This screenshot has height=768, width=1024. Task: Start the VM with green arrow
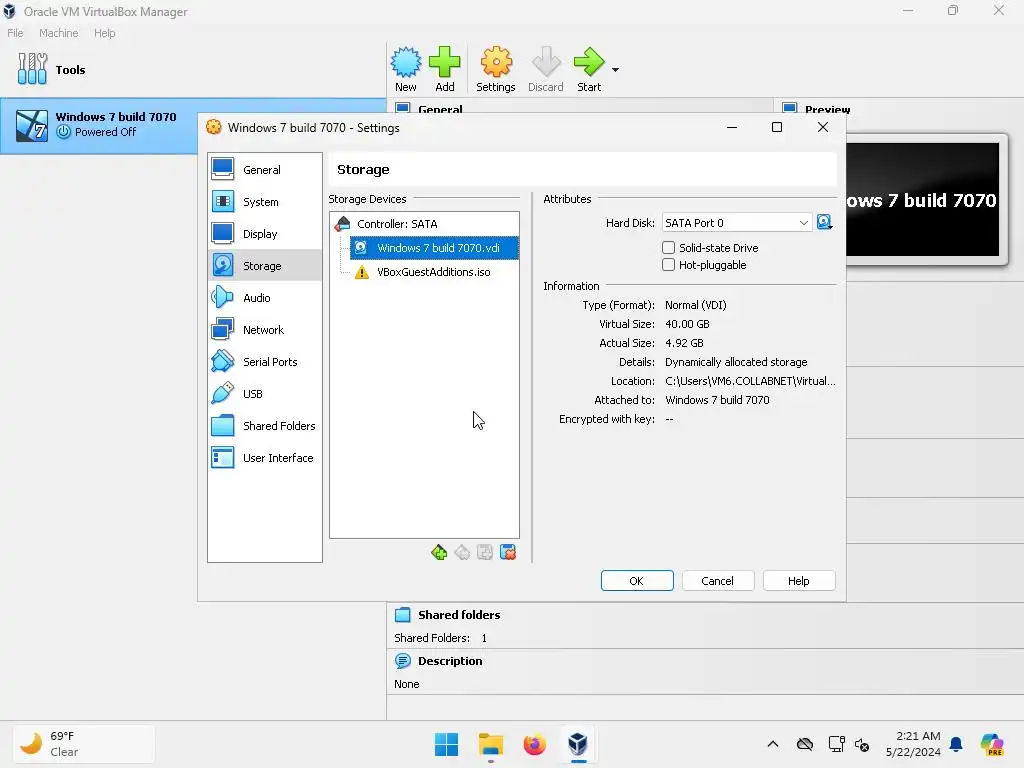(589, 69)
